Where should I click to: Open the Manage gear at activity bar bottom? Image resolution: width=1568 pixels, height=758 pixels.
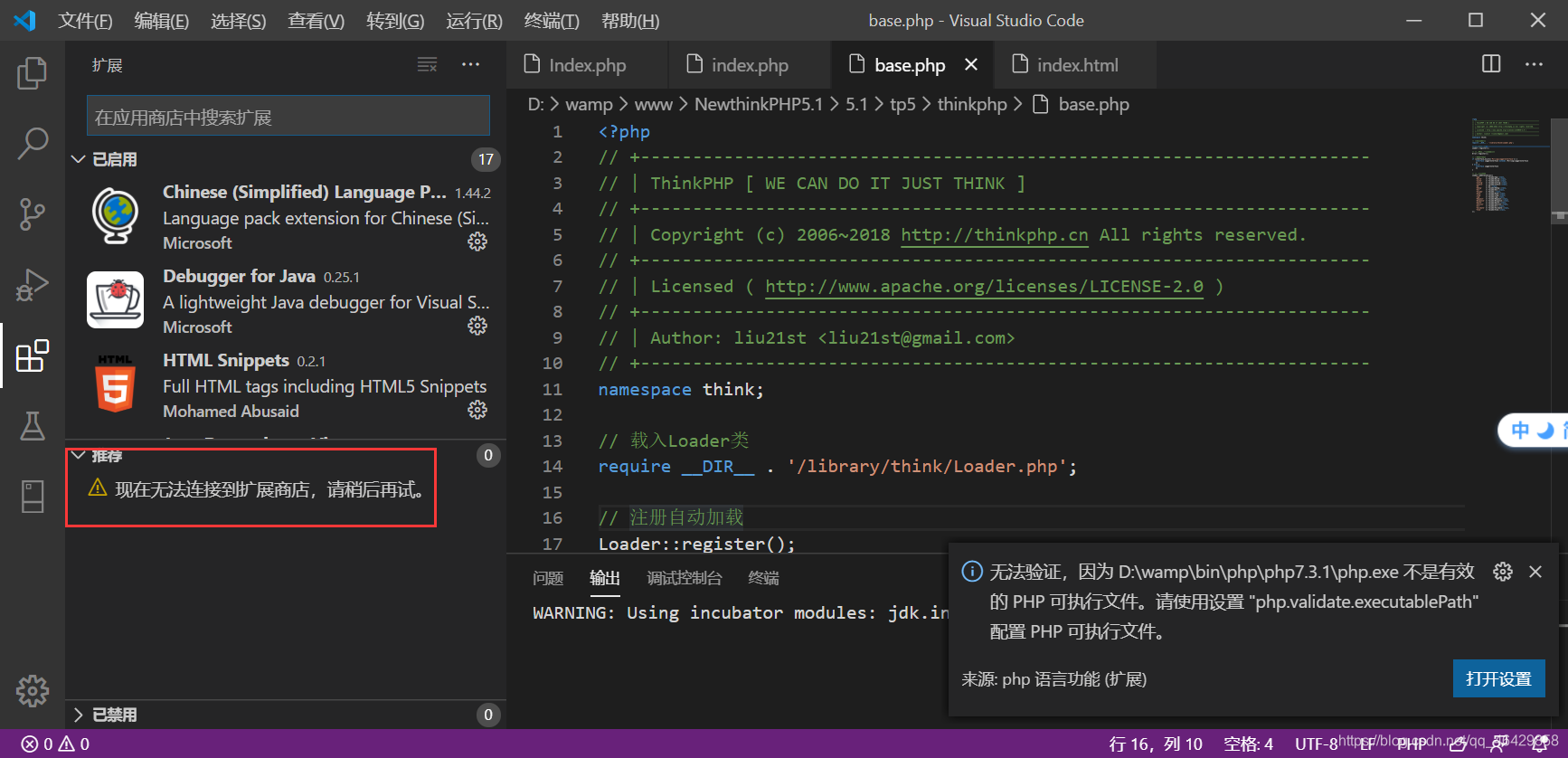pos(33,691)
